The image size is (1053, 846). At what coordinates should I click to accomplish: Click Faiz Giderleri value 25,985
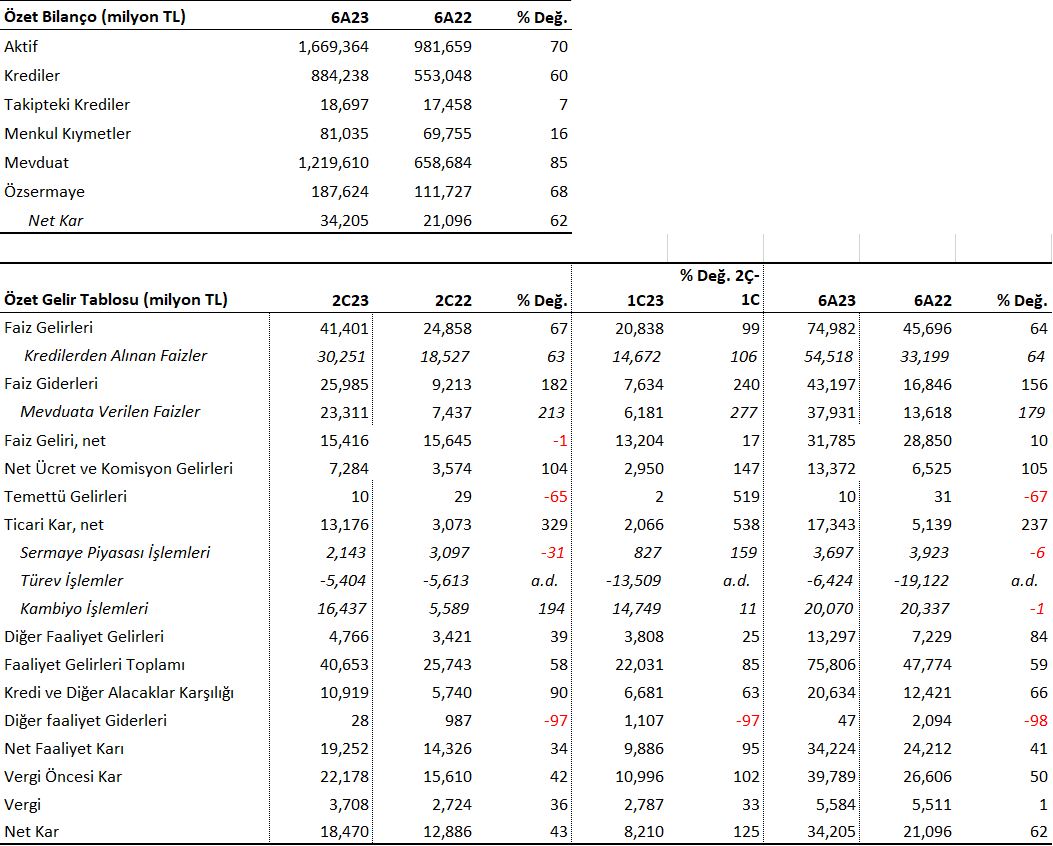pyautogui.click(x=344, y=385)
